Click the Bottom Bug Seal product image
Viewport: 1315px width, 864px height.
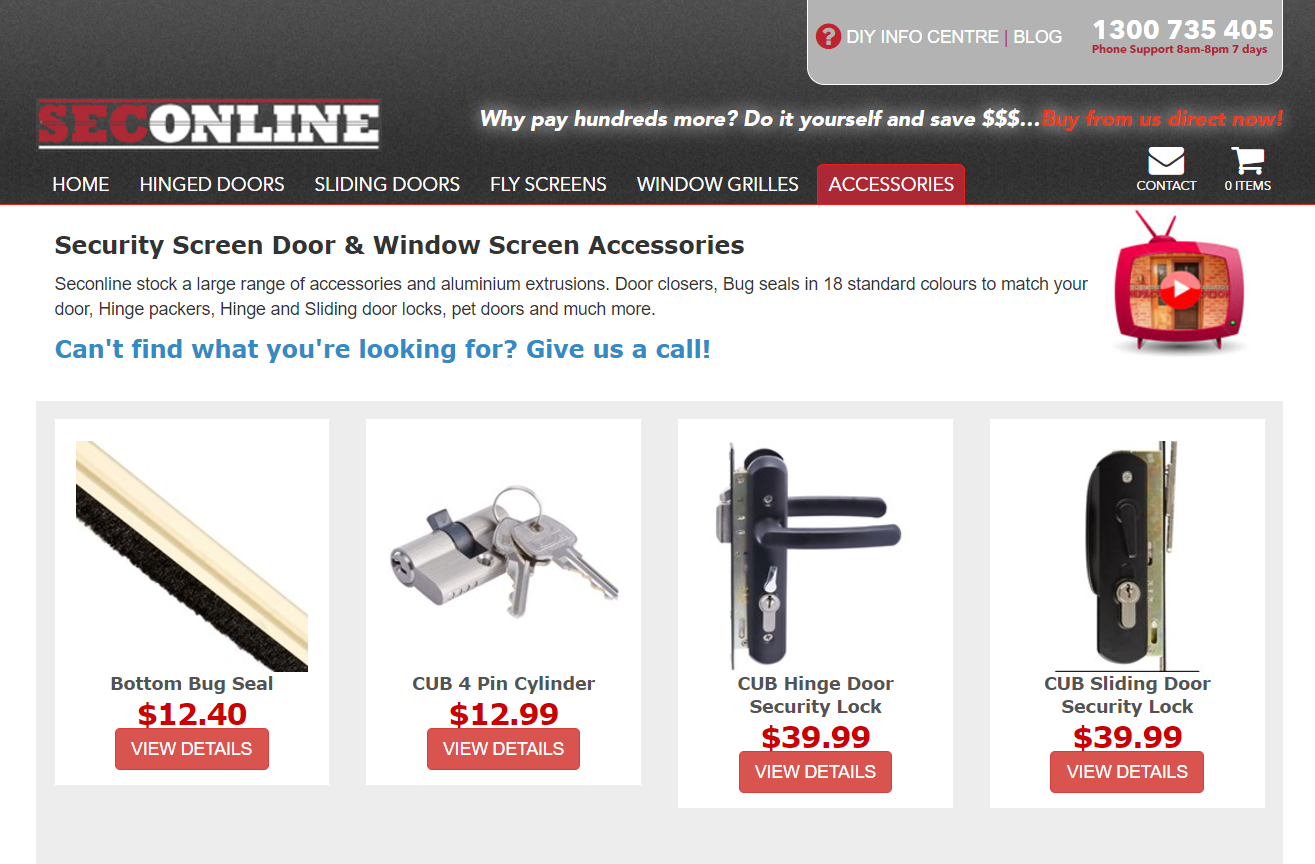tap(192, 556)
